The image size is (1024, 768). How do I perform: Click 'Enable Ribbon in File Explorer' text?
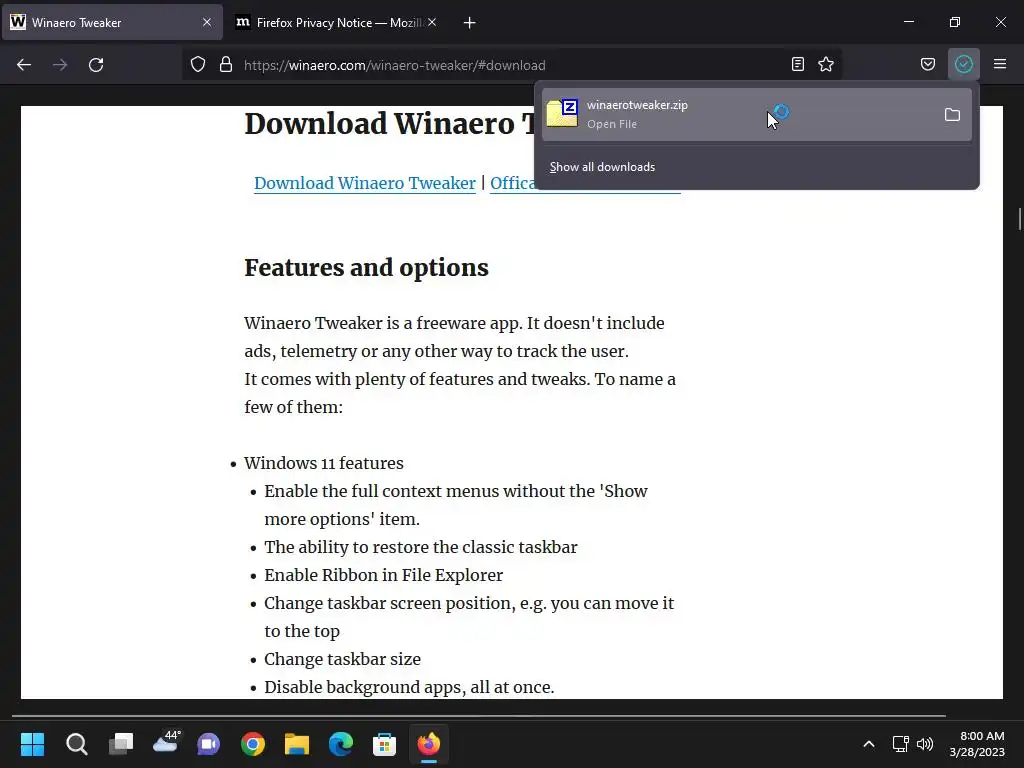(x=383, y=575)
